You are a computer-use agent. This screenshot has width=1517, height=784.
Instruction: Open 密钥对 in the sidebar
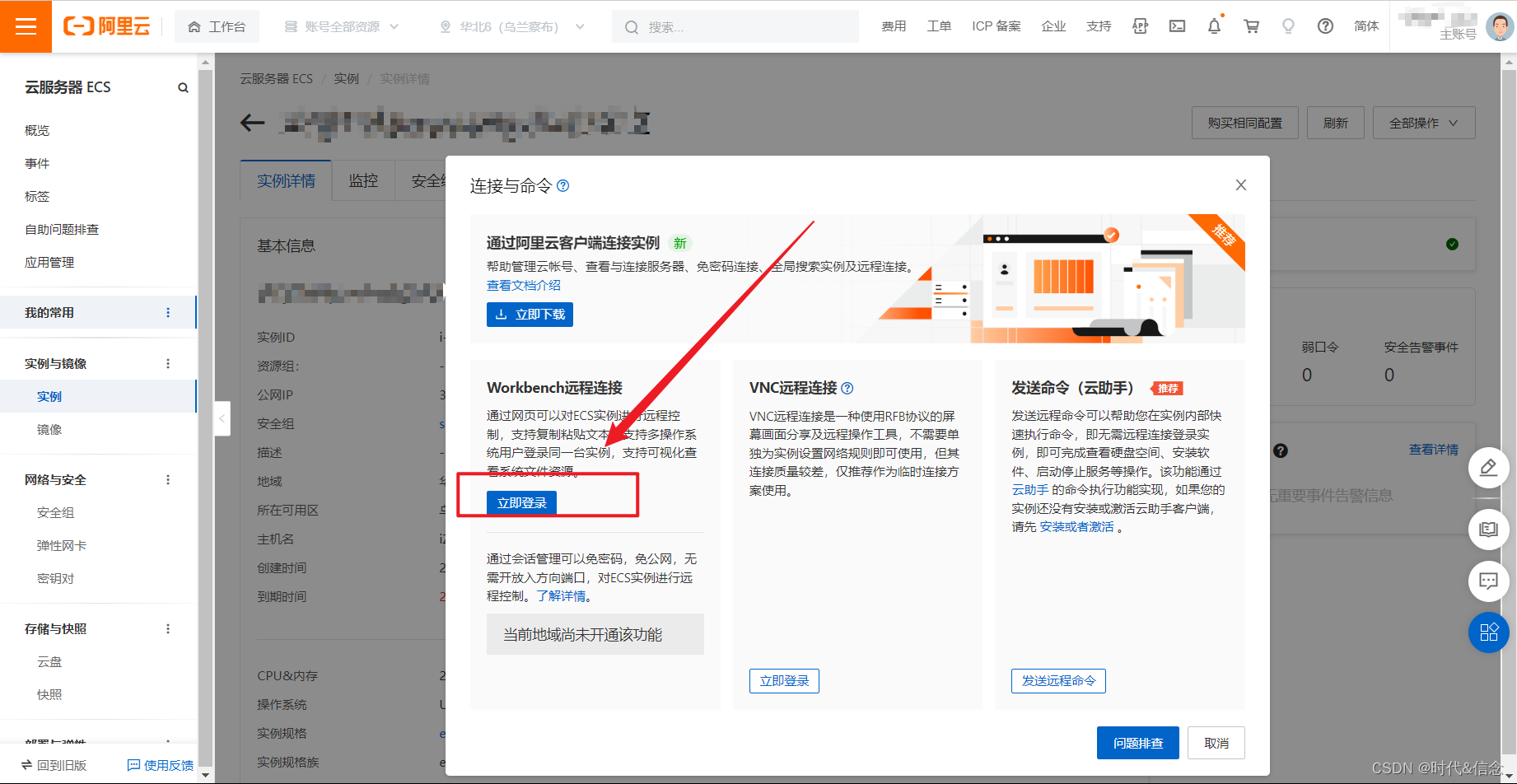(x=55, y=578)
